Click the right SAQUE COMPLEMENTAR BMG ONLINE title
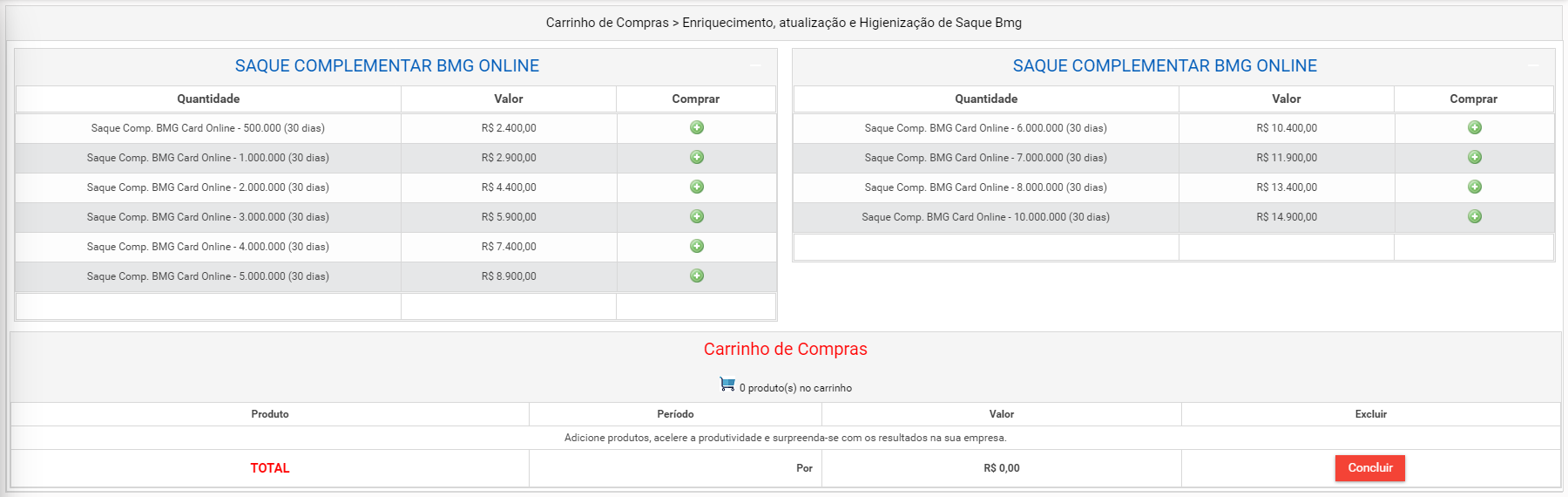The width and height of the screenshot is (1568, 497). pos(1165,66)
